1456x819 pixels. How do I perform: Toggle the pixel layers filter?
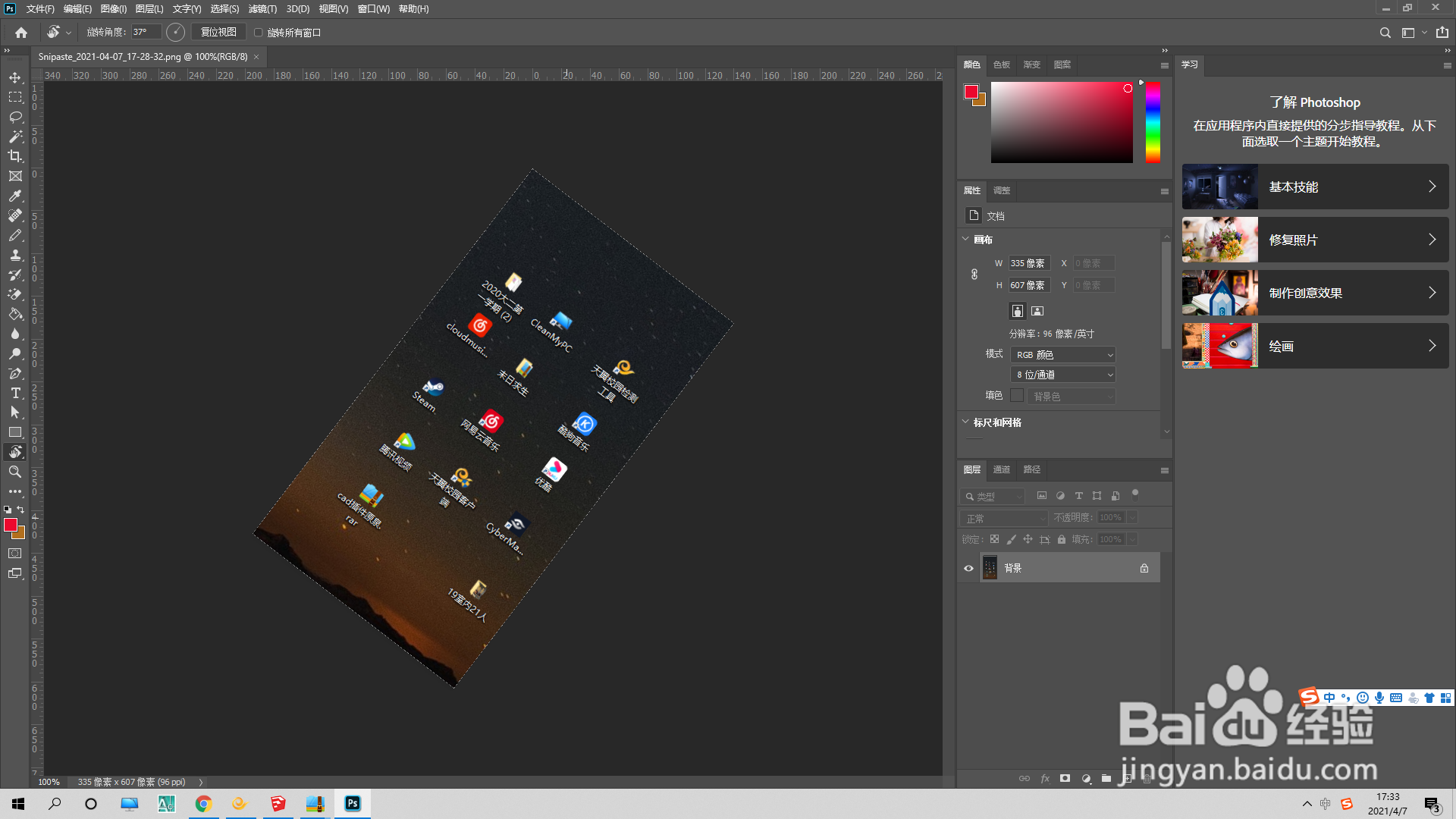pos(1042,496)
